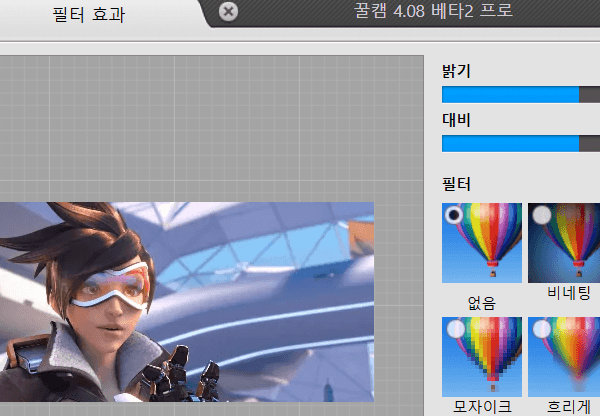Click the 대비 label
Viewport: 600px width, 416px height.
(x=456, y=120)
